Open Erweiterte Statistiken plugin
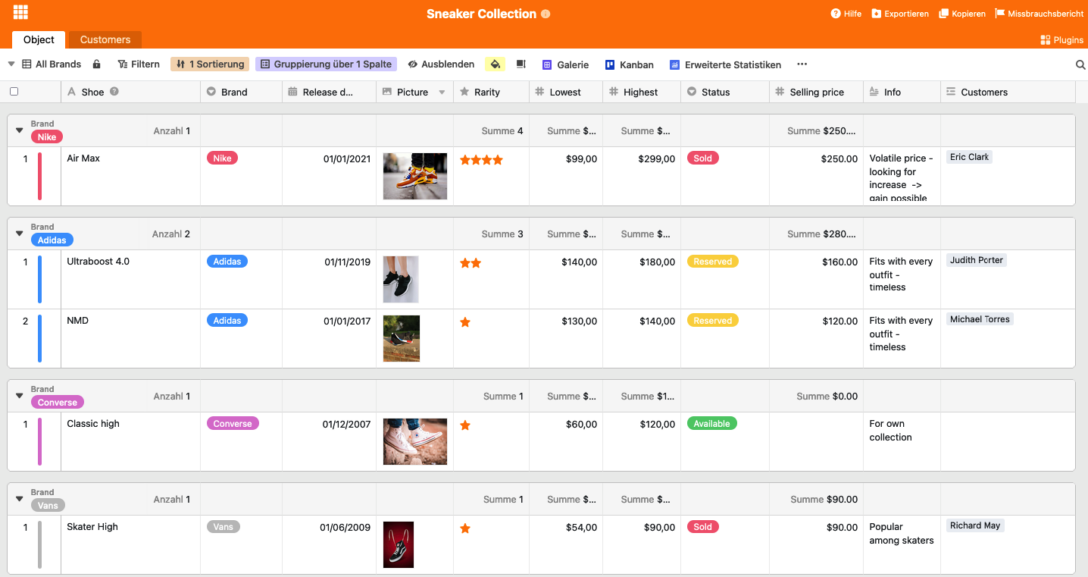 pyautogui.click(x=725, y=64)
